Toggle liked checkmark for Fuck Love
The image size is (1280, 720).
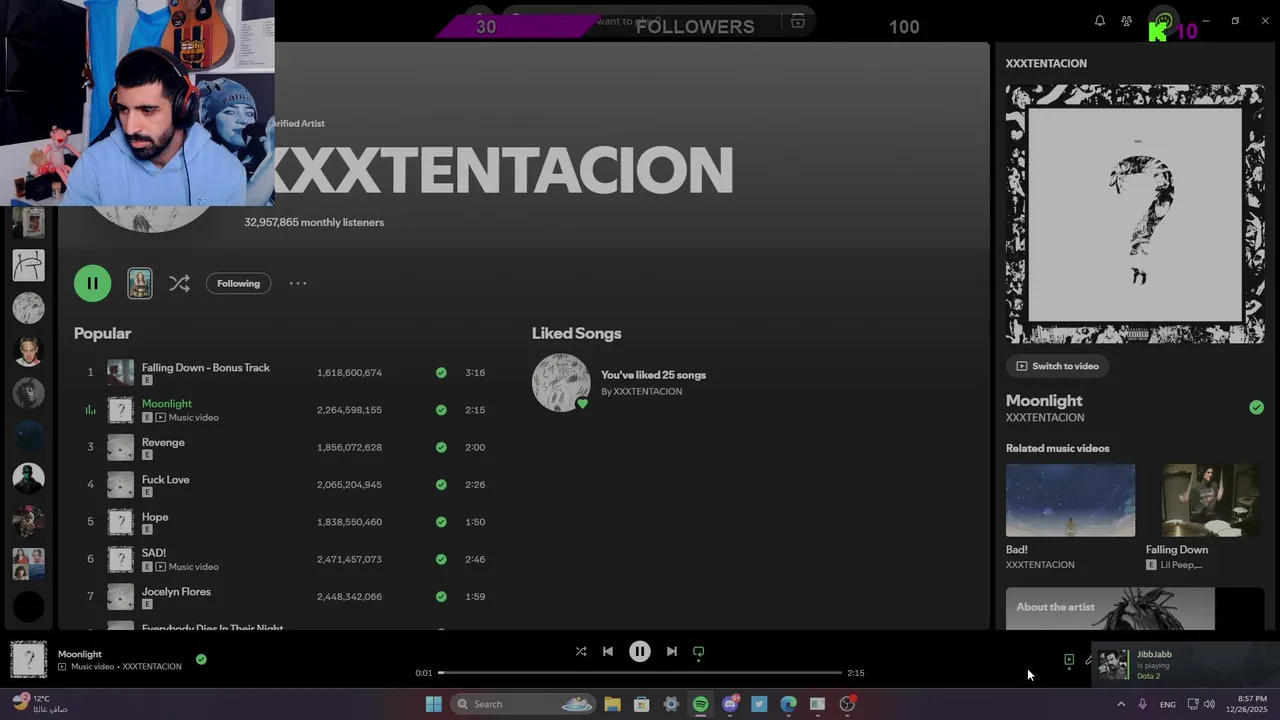(441, 484)
